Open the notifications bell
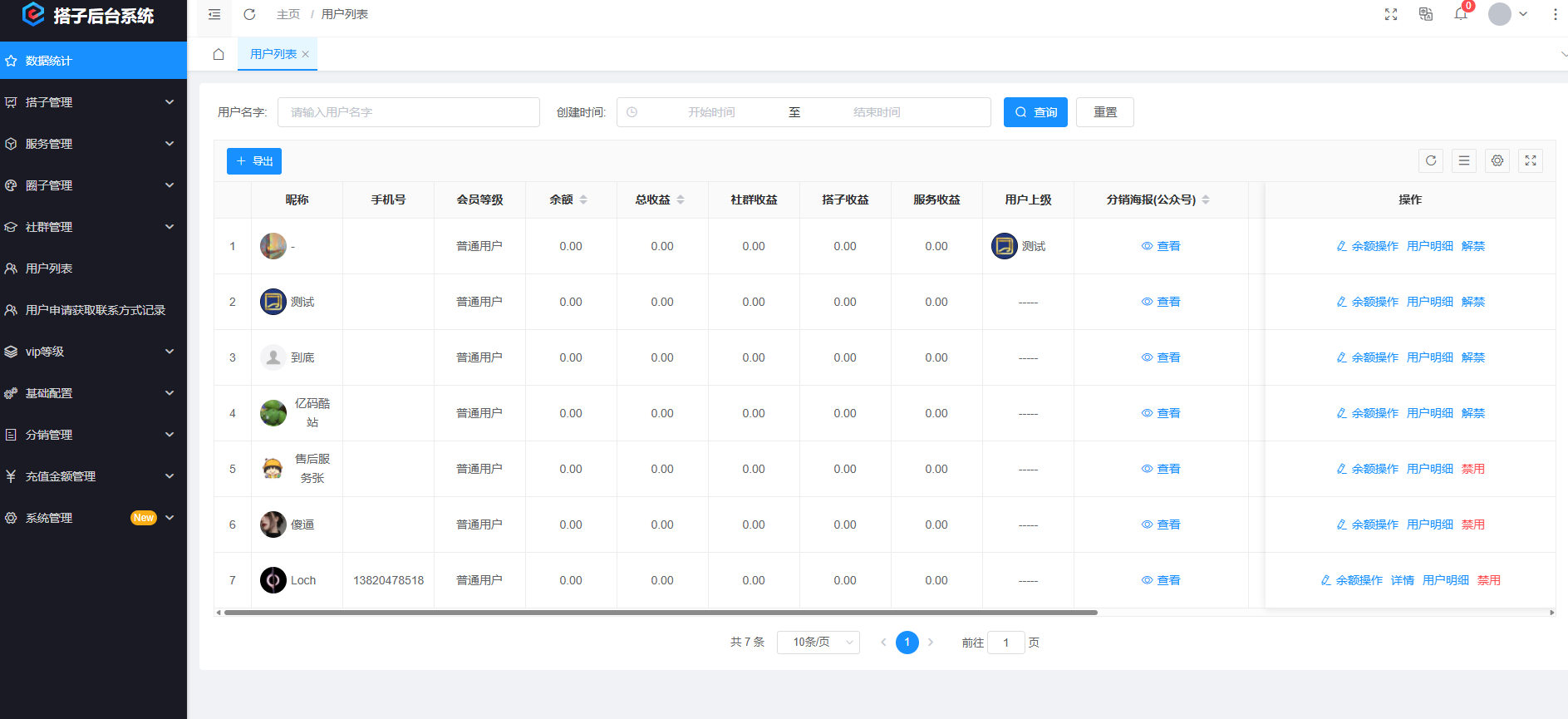 pyautogui.click(x=1461, y=14)
